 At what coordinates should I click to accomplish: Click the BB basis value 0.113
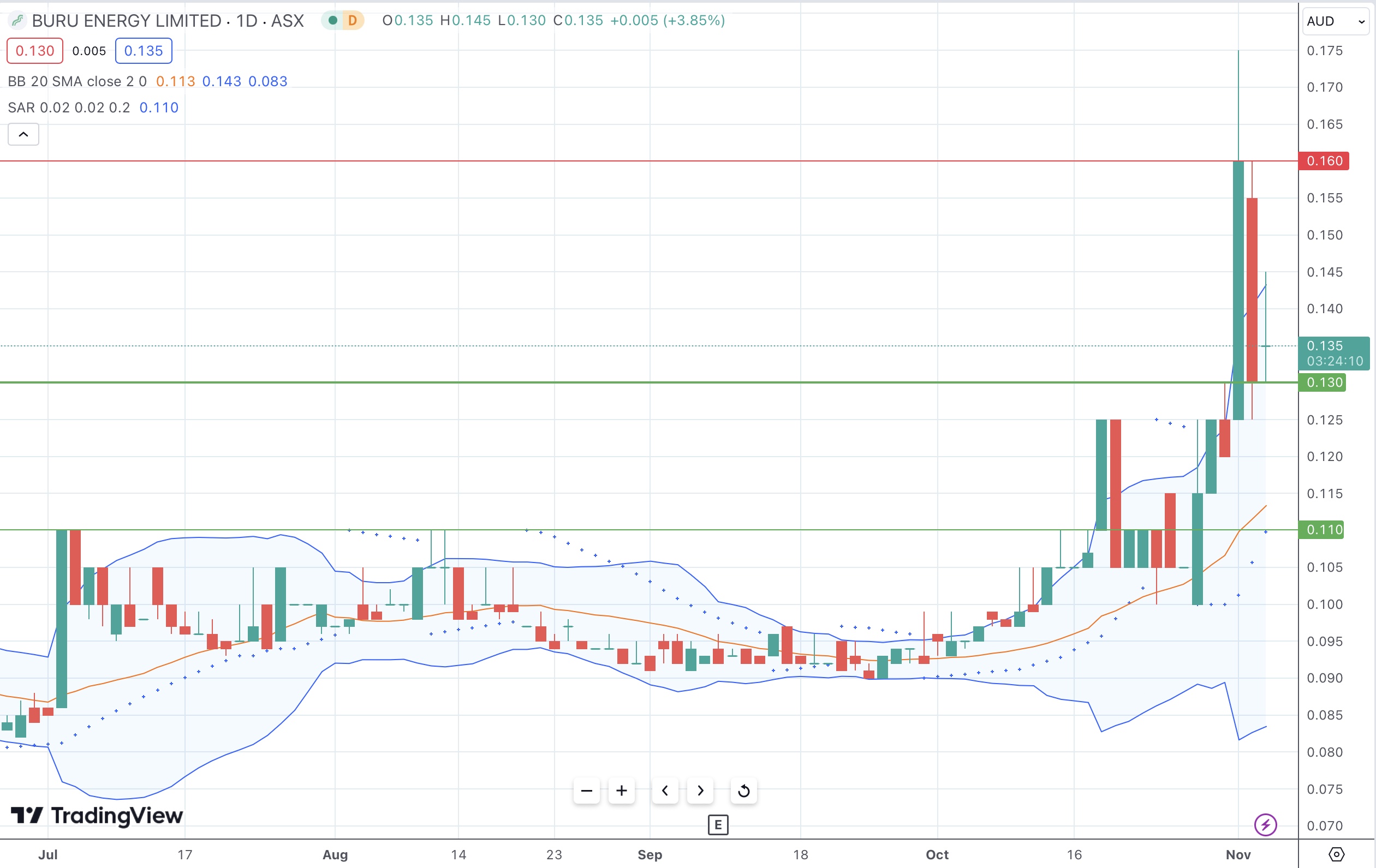[175, 81]
